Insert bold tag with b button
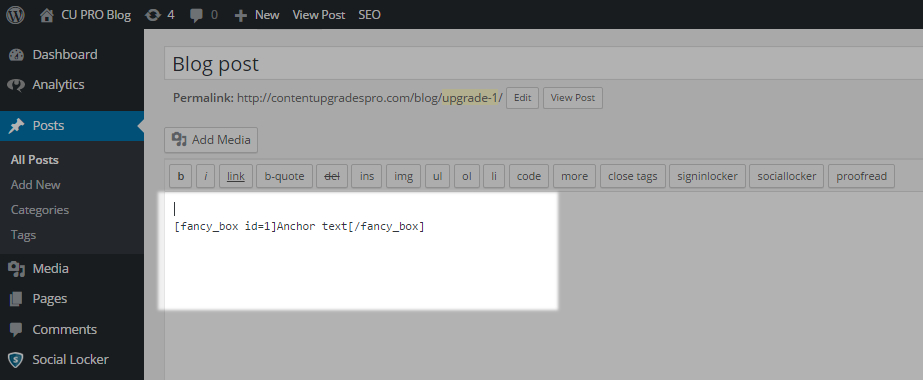923x380 pixels. [x=181, y=176]
